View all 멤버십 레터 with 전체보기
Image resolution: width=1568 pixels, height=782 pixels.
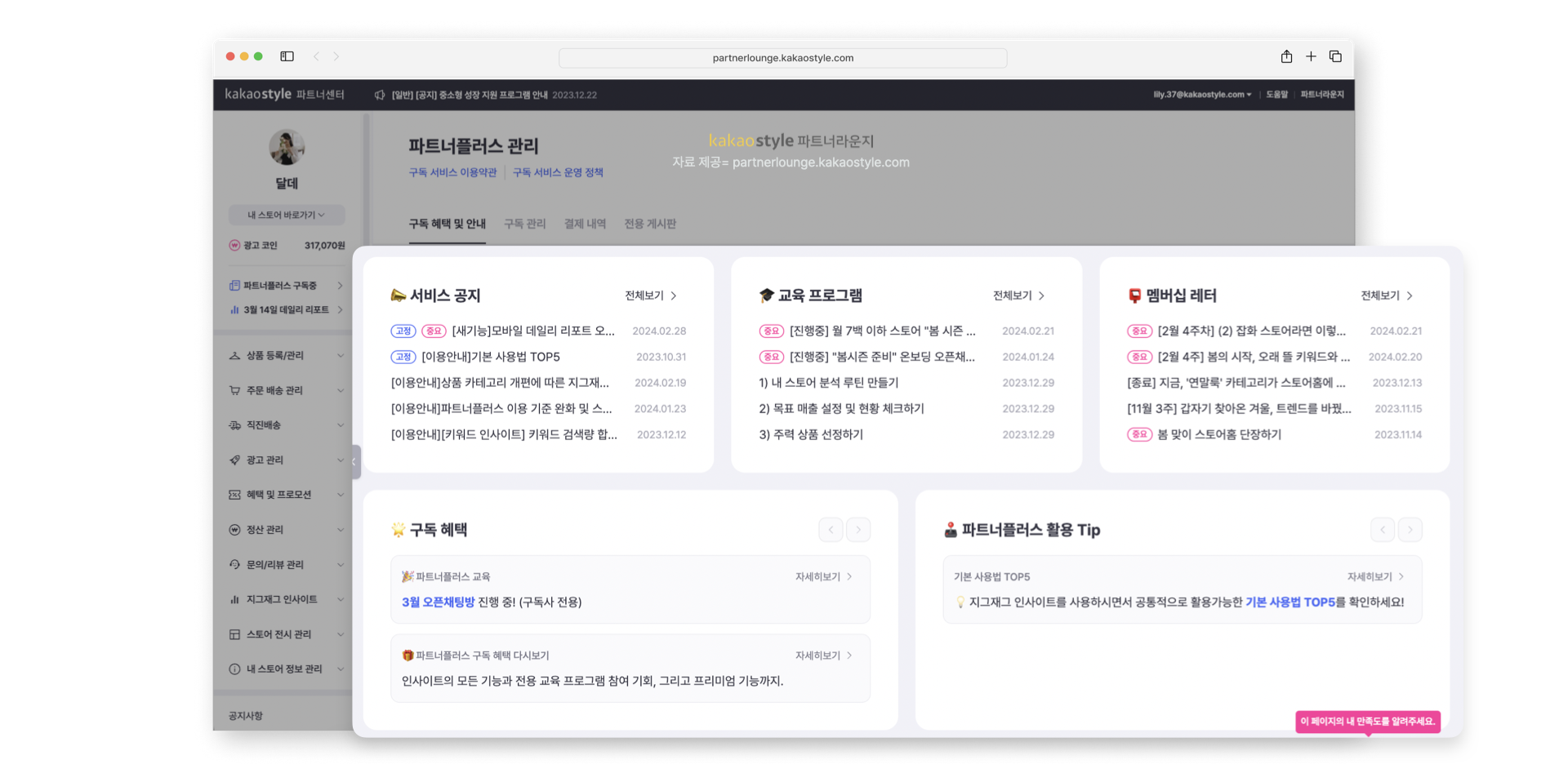[x=1387, y=295]
